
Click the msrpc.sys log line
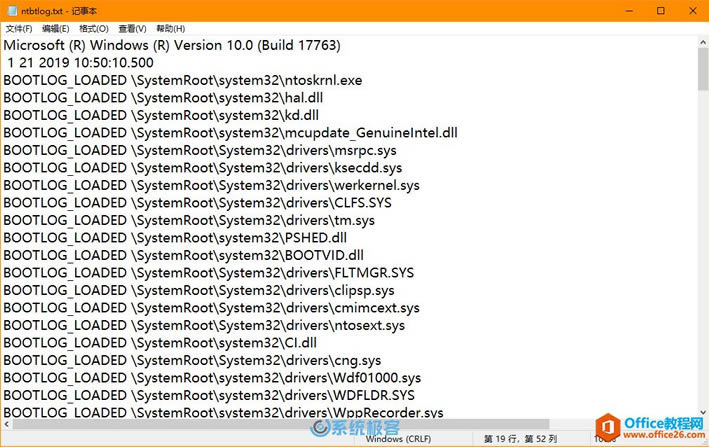pos(200,151)
